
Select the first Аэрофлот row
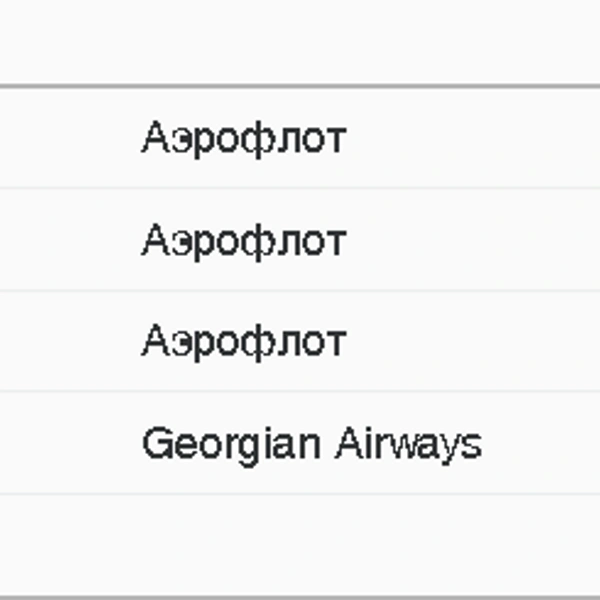[300, 138]
